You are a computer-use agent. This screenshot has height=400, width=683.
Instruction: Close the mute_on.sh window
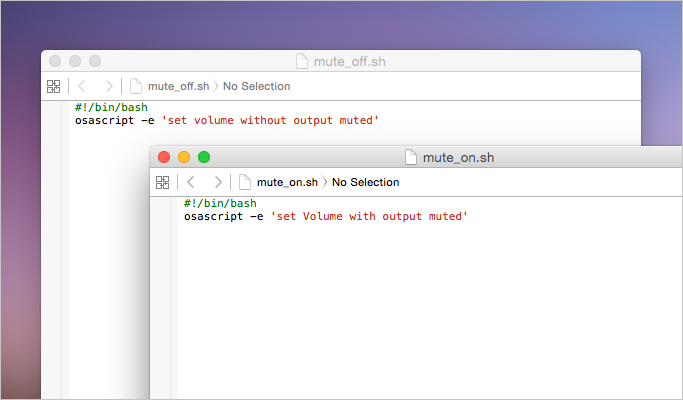click(164, 157)
